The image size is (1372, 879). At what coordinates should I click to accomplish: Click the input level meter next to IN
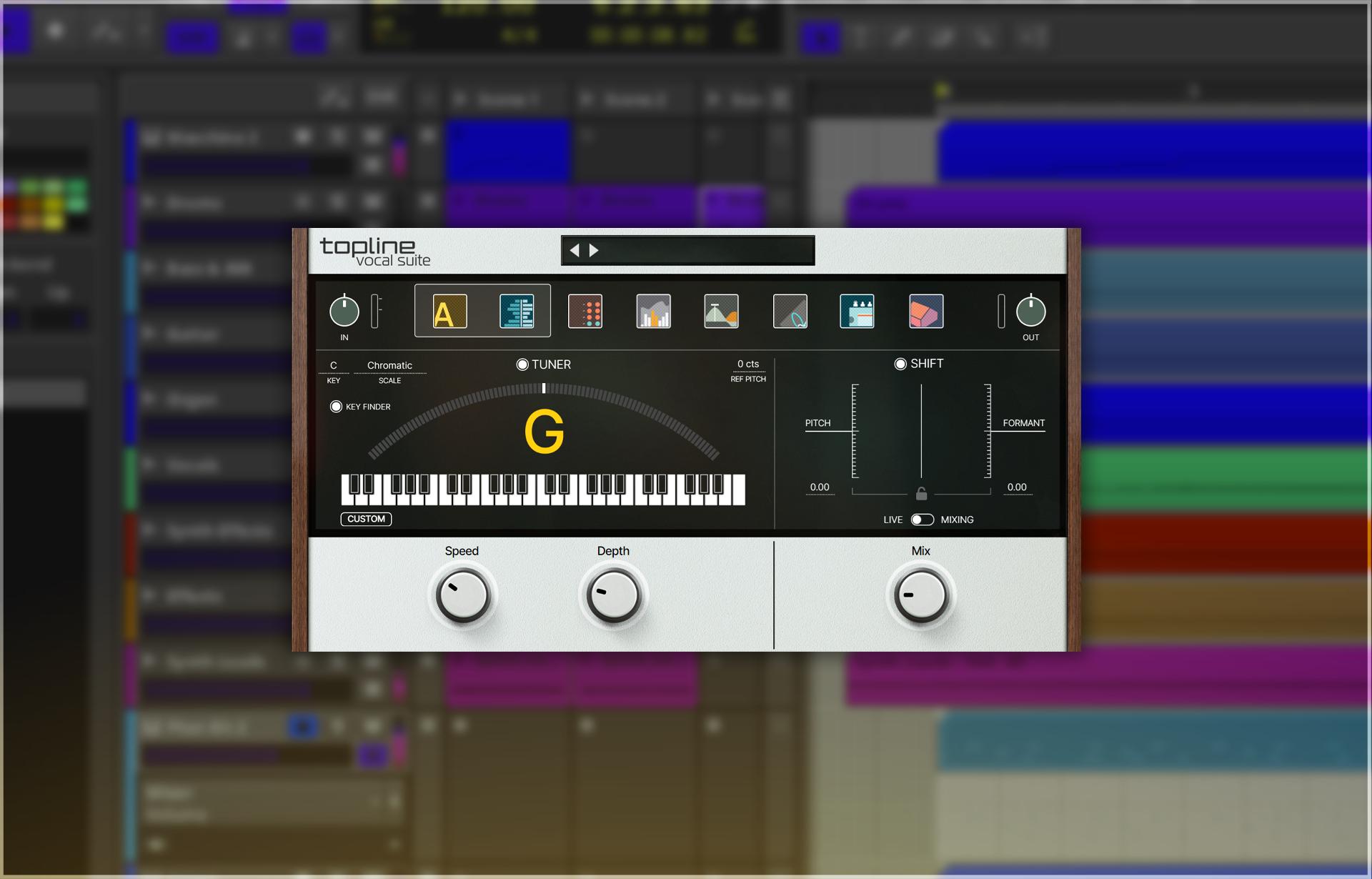(375, 311)
